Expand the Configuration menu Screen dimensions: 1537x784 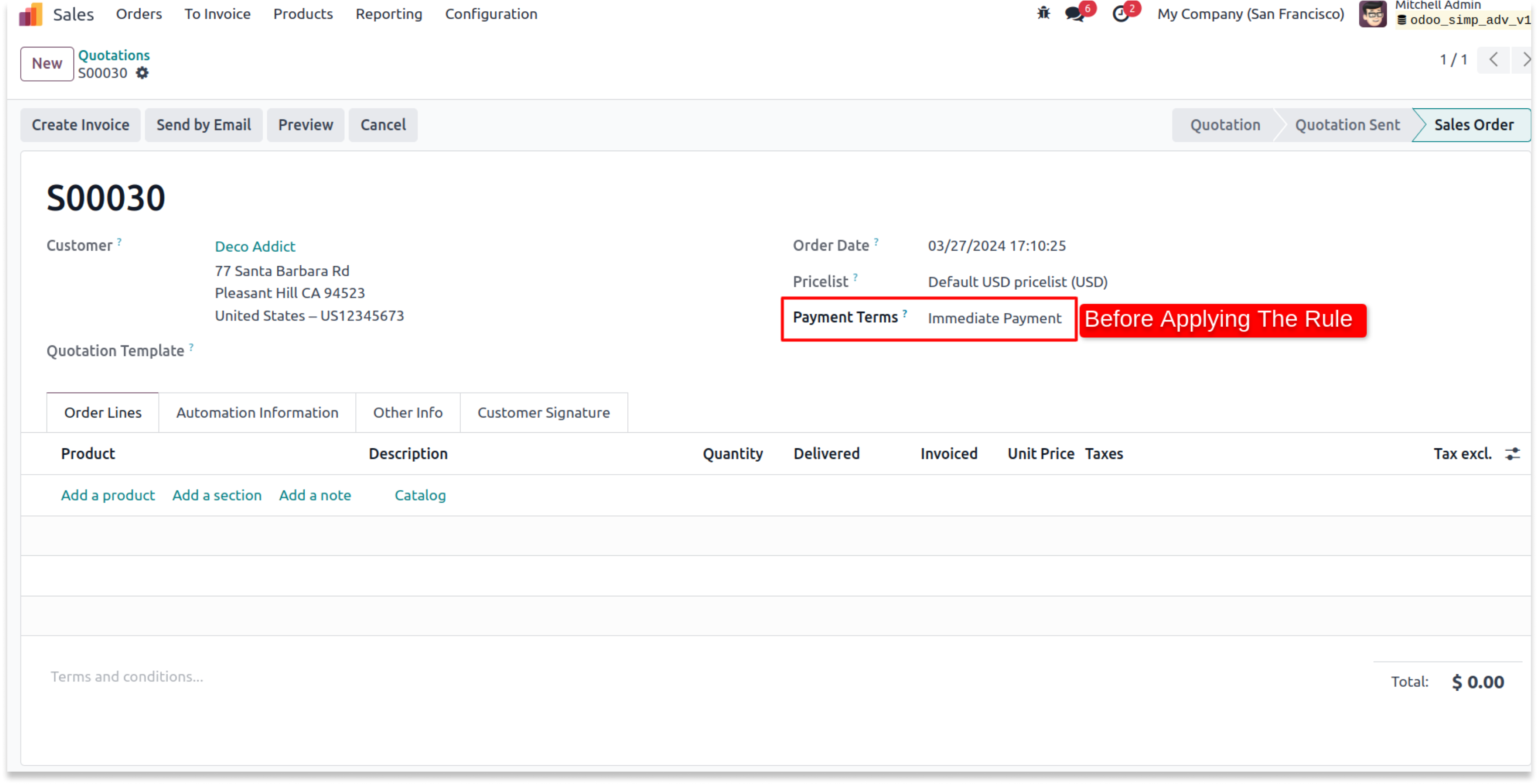[x=490, y=14]
